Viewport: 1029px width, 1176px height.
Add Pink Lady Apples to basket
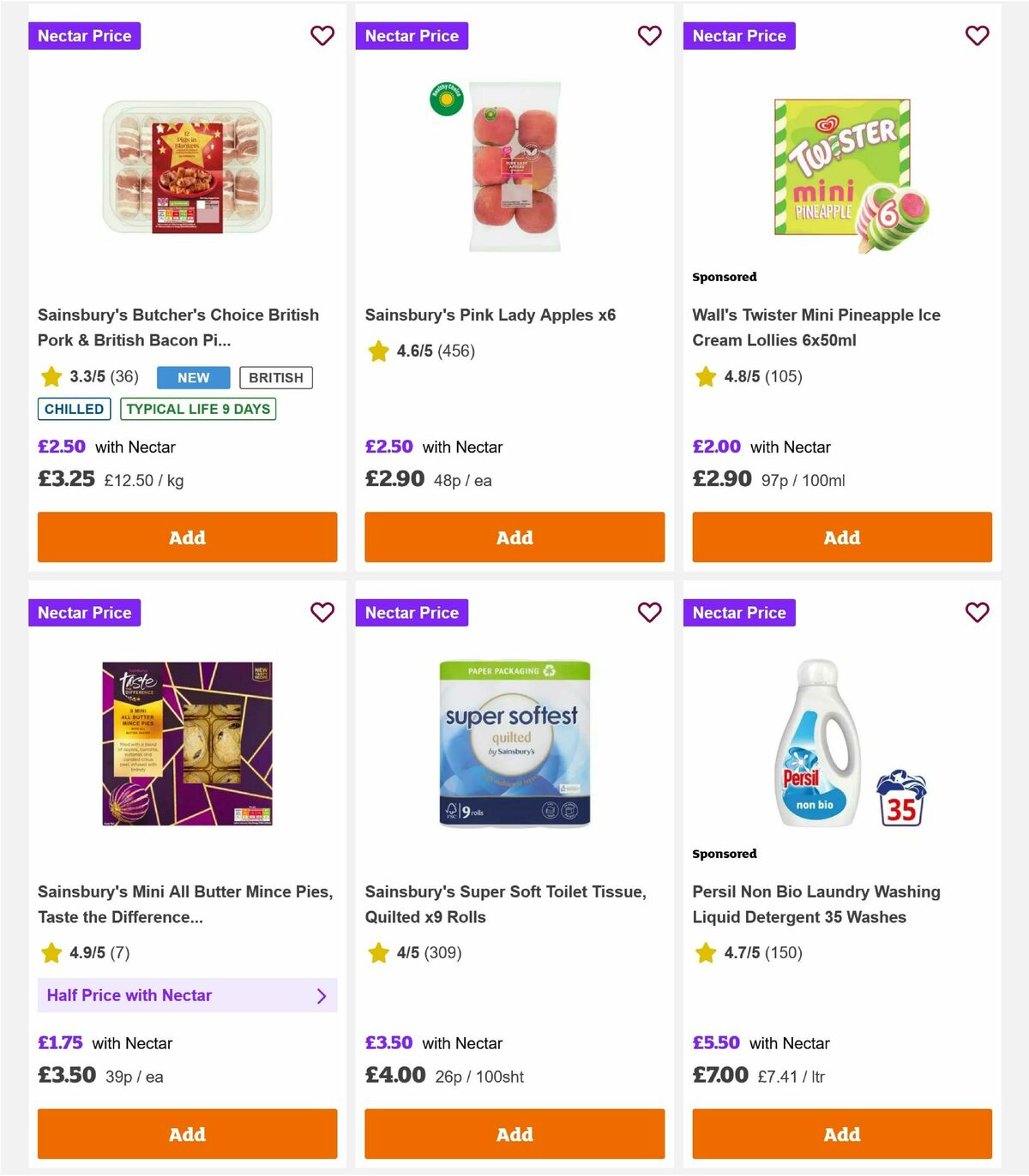[x=514, y=537]
